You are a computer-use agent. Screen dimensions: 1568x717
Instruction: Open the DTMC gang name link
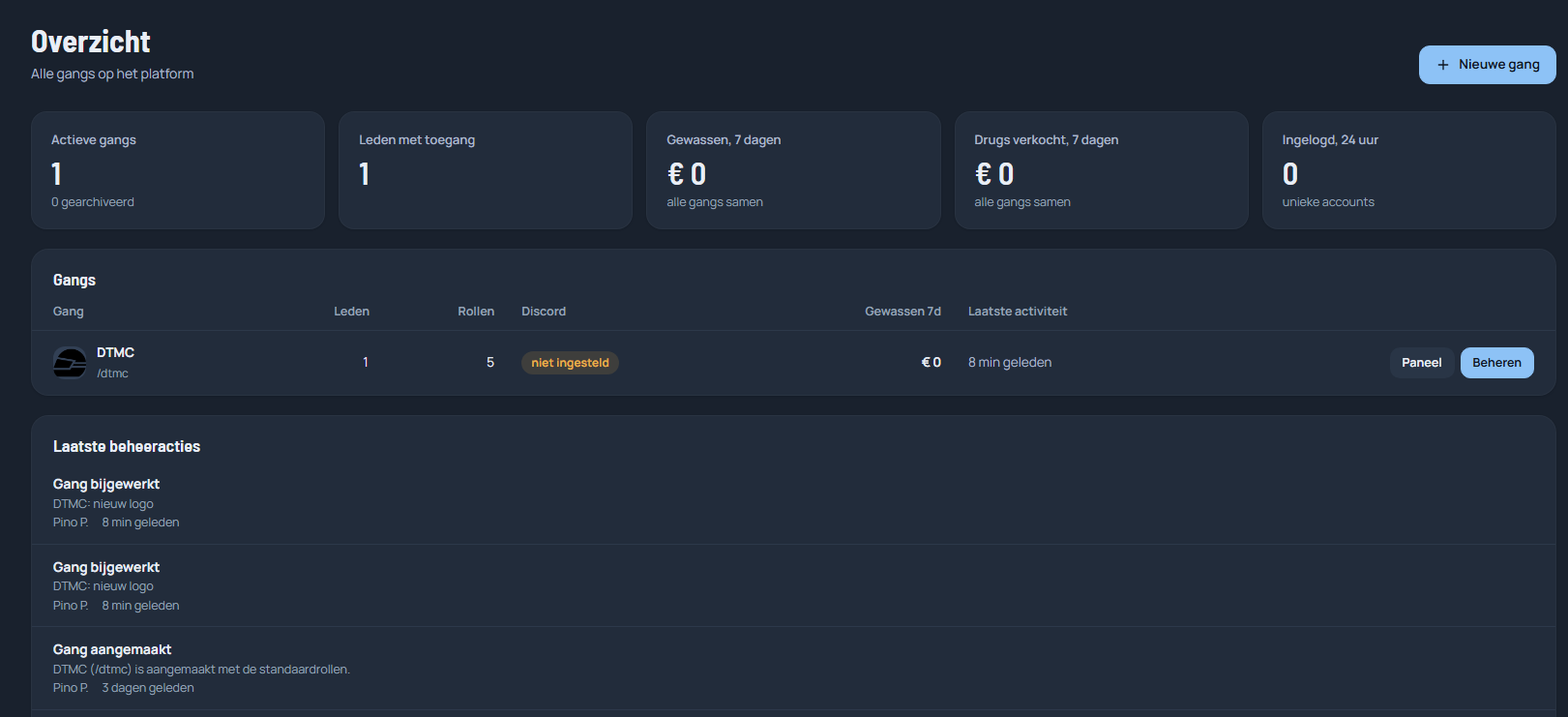[x=115, y=352]
